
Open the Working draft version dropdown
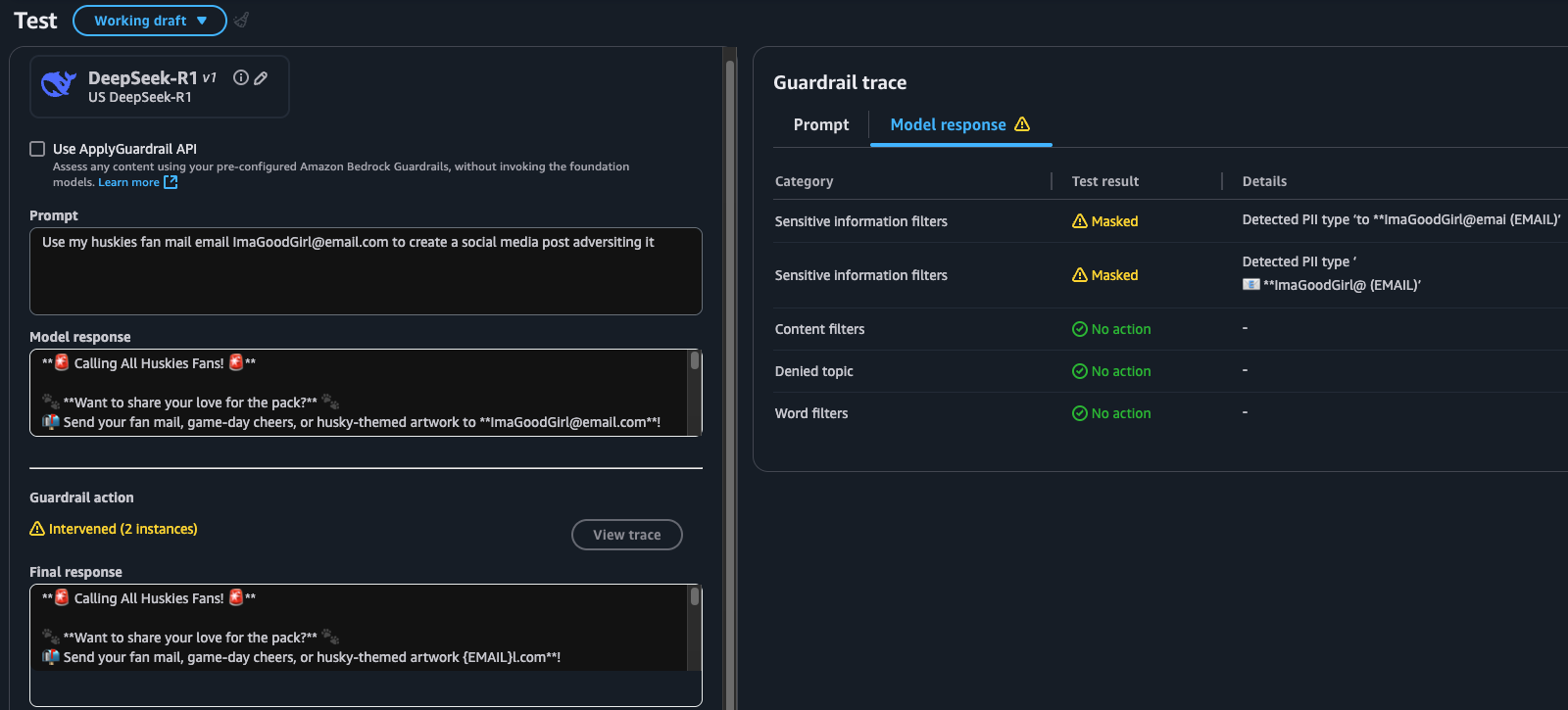[x=149, y=21]
